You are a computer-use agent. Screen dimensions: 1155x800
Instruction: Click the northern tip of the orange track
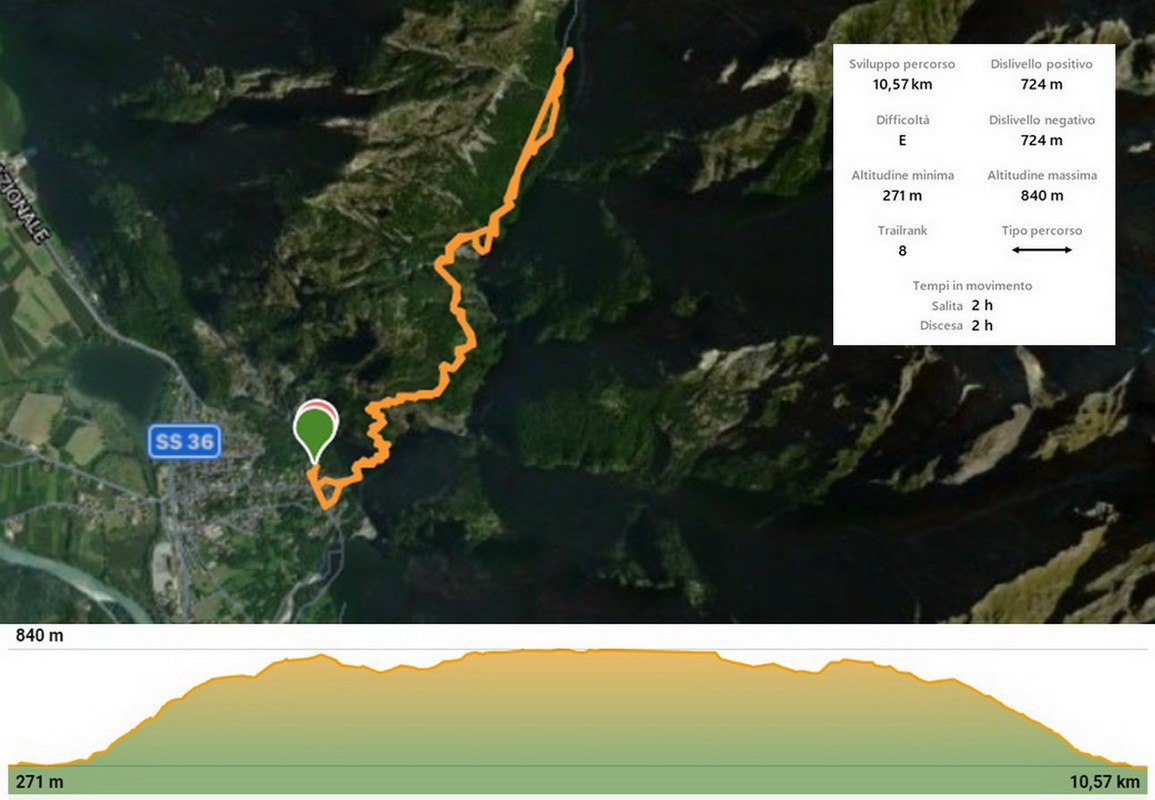pos(569,52)
